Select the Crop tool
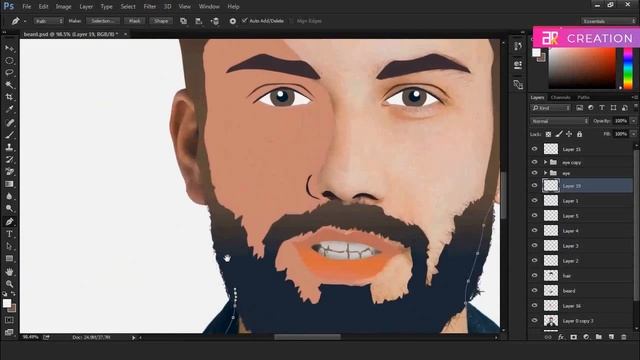Image resolution: width=640 pixels, height=360 pixels. click(9, 97)
